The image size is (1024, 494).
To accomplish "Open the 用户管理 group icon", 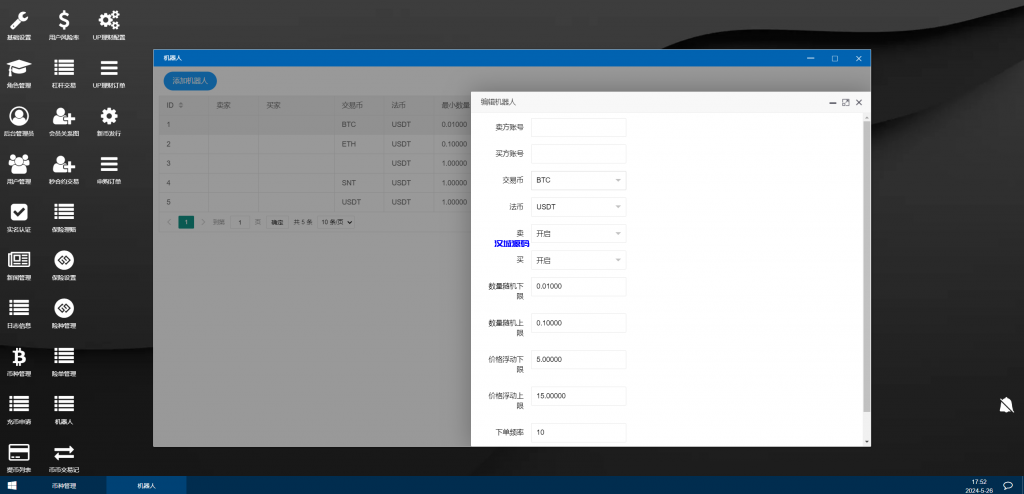I will [x=19, y=163].
